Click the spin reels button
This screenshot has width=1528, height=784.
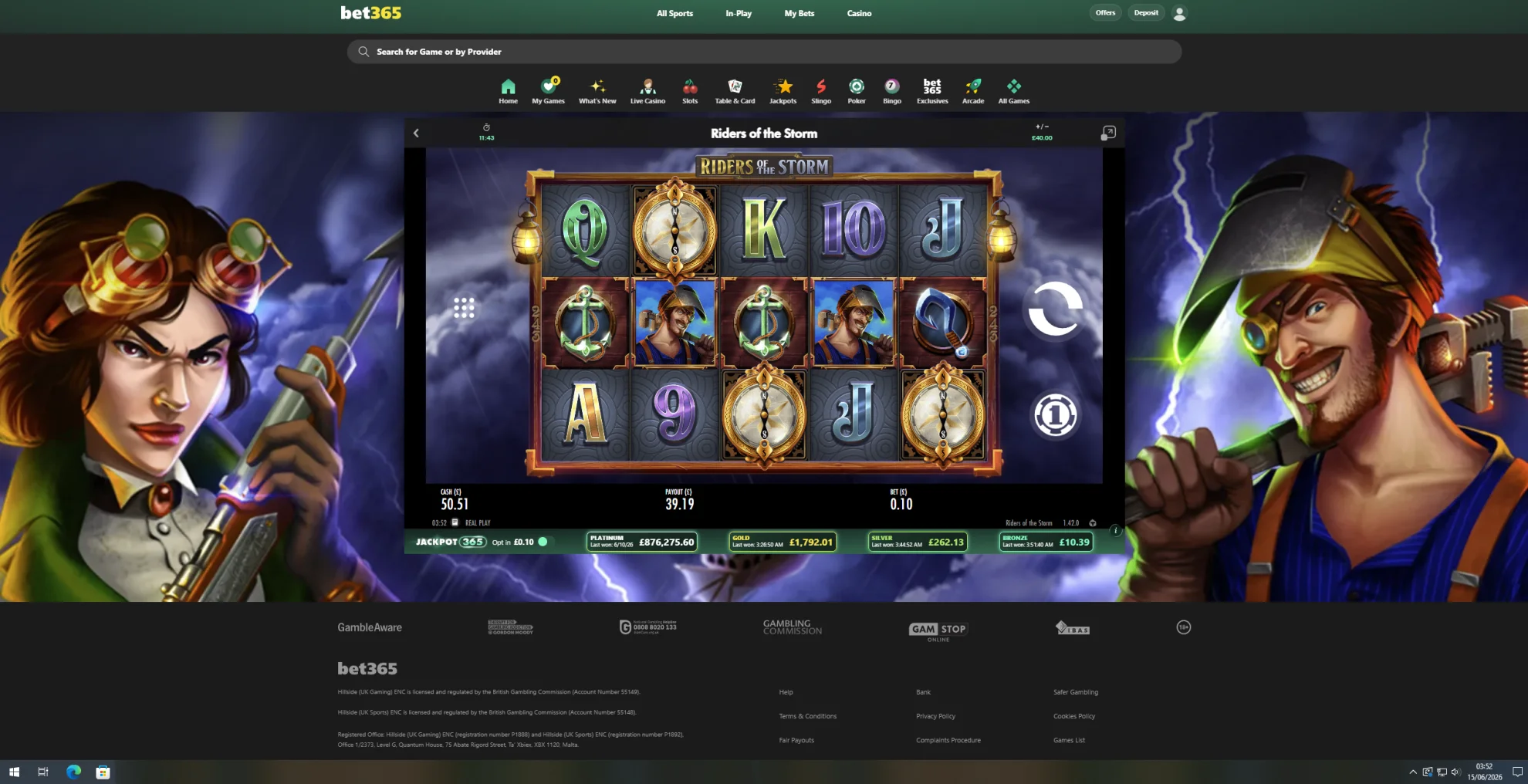click(x=1055, y=309)
